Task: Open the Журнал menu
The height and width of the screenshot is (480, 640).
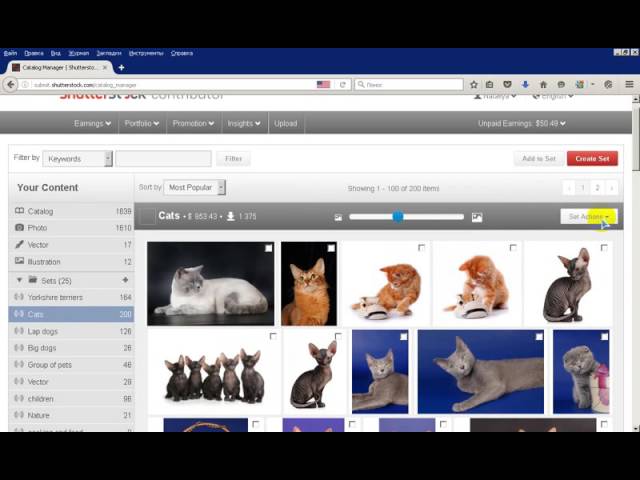Action: [78, 53]
